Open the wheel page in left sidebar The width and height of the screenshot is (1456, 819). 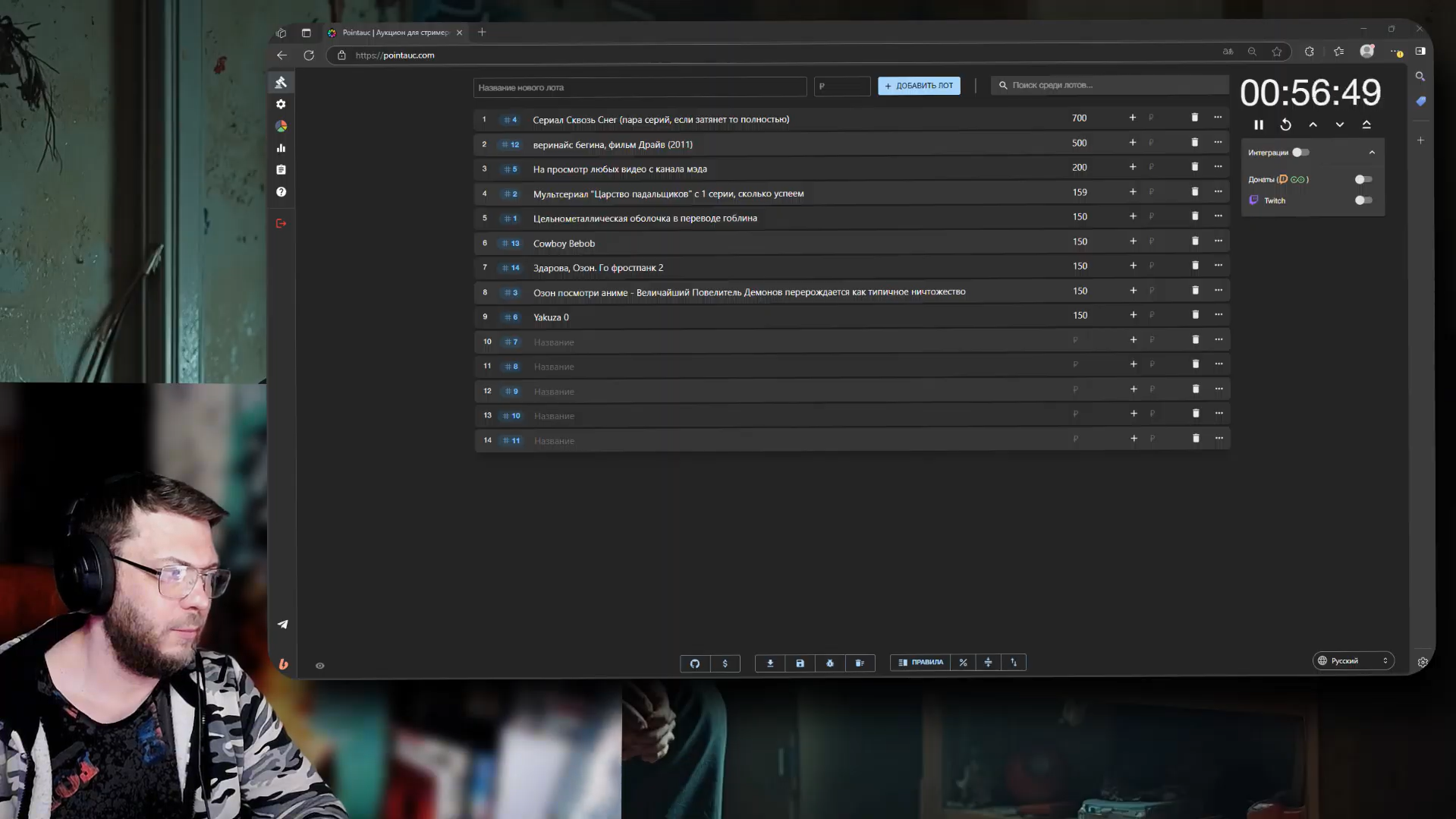(x=281, y=126)
